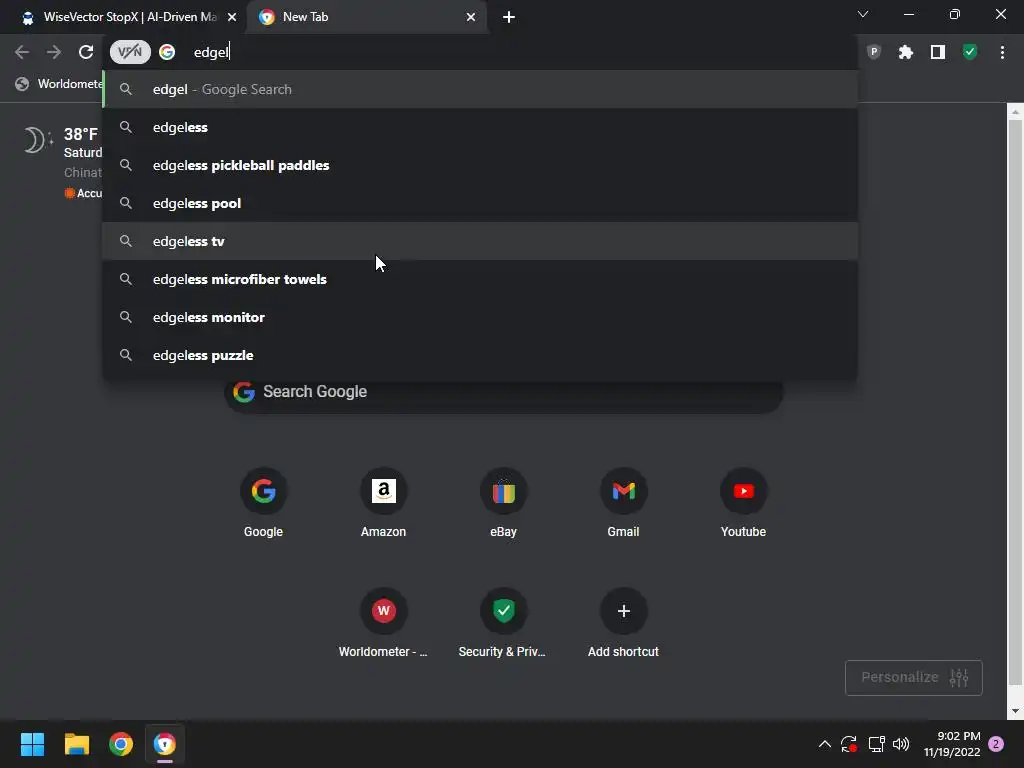Open the Extensions puzzle-piece menu

(x=906, y=52)
